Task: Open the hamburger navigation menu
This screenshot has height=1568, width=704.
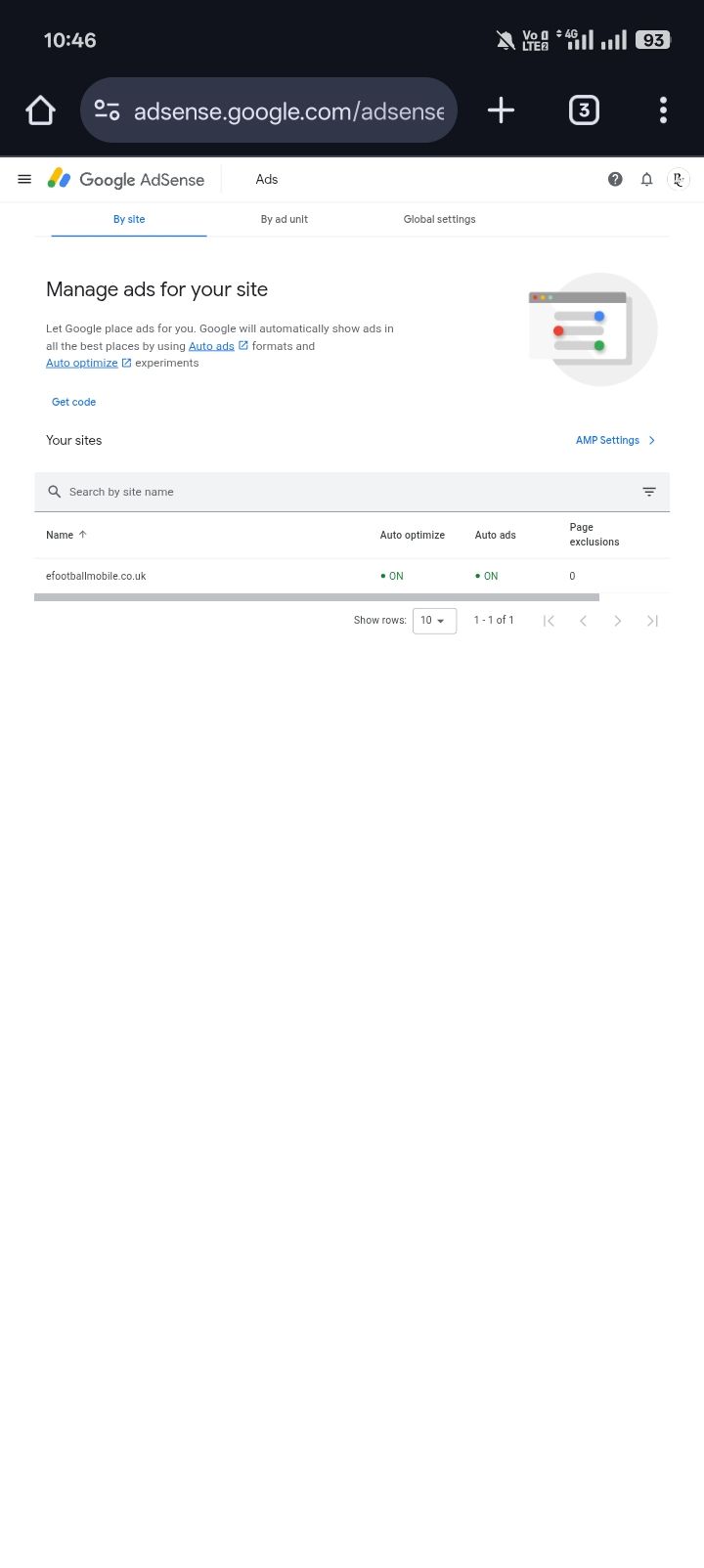Action: click(24, 179)
